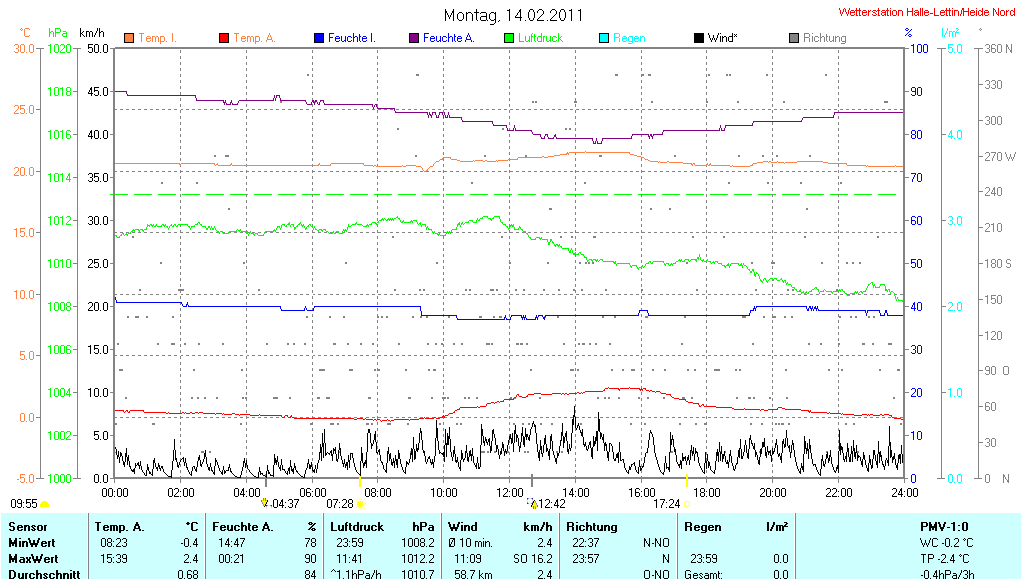Click the green Luftdruck legend square
The image size is (1021, 579).
[509, 38]
